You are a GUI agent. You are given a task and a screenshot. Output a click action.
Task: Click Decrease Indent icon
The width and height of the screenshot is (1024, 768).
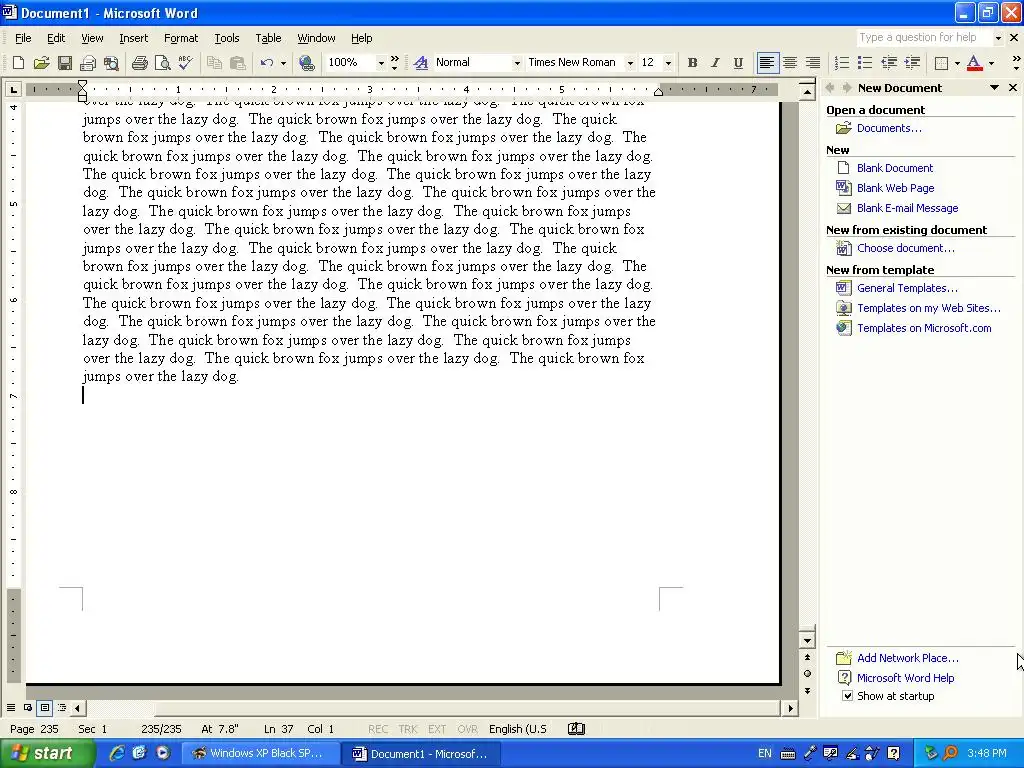pos(889,63)
